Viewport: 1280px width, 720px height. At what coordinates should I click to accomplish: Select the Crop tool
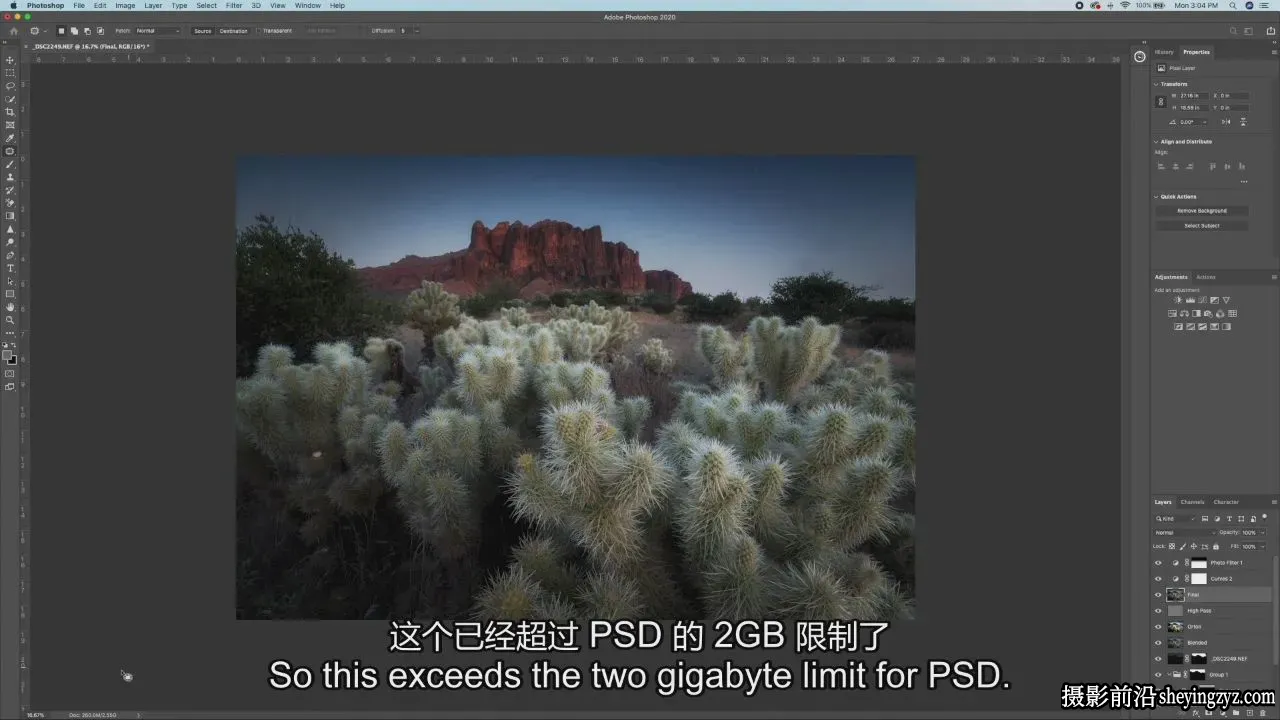pyautogui.click(x=10, y=112)
